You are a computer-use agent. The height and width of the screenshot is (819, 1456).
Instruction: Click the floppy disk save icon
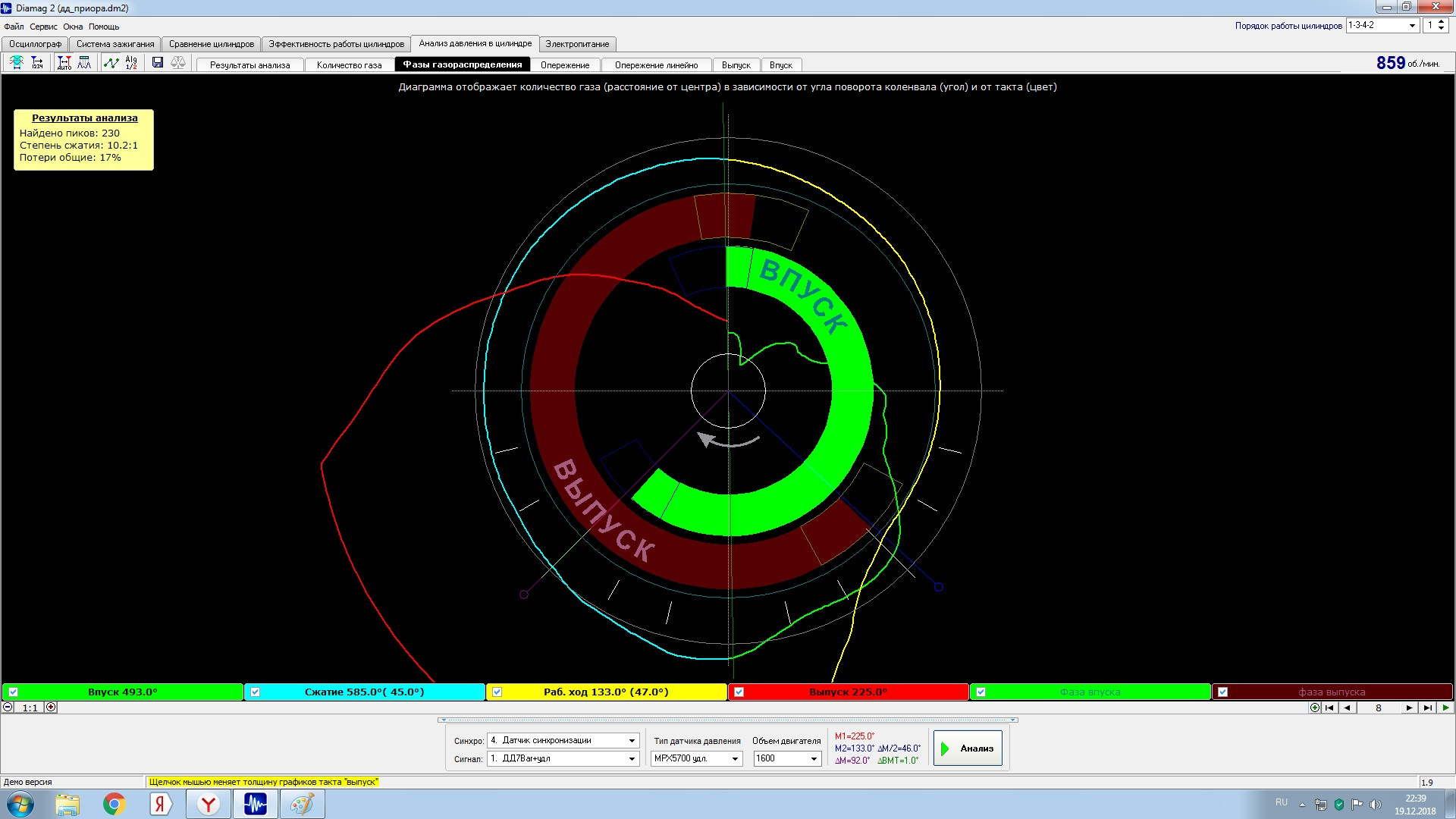[158, 63]
